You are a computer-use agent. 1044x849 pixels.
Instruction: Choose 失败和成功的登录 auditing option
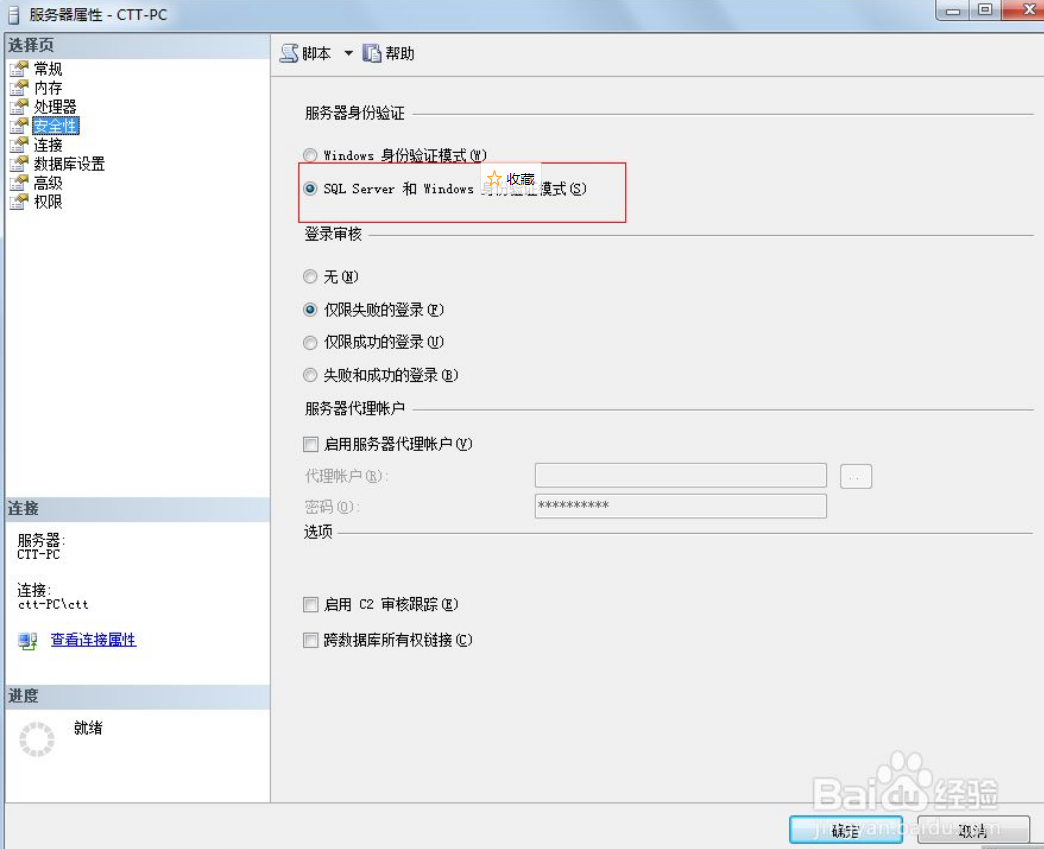(310, 375)
